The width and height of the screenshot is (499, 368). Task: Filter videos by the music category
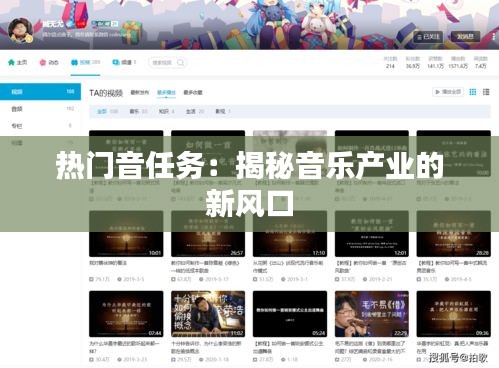point(138,111)
